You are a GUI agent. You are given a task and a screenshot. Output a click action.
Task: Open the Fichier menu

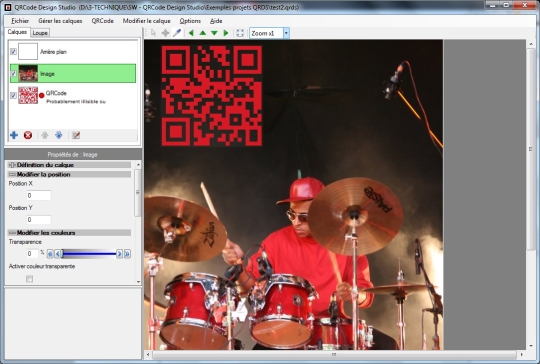pyautogui.click(x=20, y=21)
